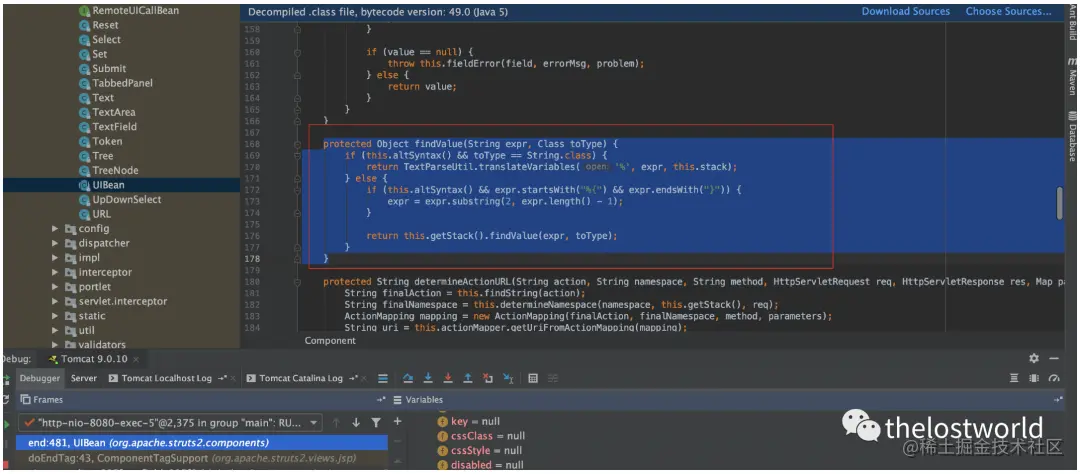The image size is (1080, 474).
Task: Expand the config package folder
Action: tap(56, 229)
